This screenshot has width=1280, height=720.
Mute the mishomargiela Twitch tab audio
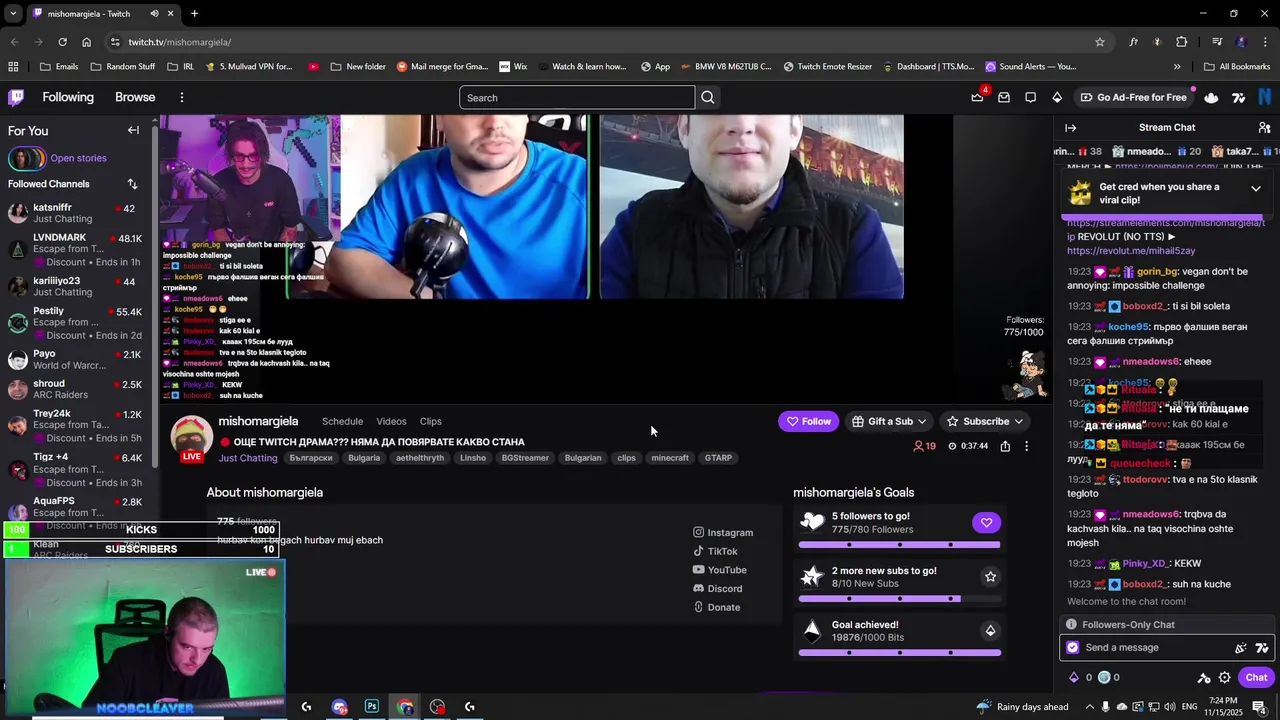(x=154, y=14)
